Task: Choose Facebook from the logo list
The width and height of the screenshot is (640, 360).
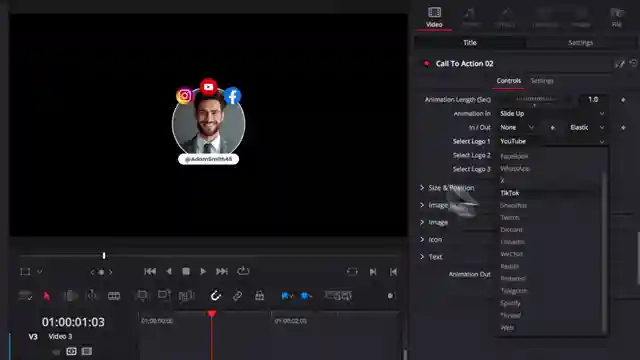Action: [514, 156]
